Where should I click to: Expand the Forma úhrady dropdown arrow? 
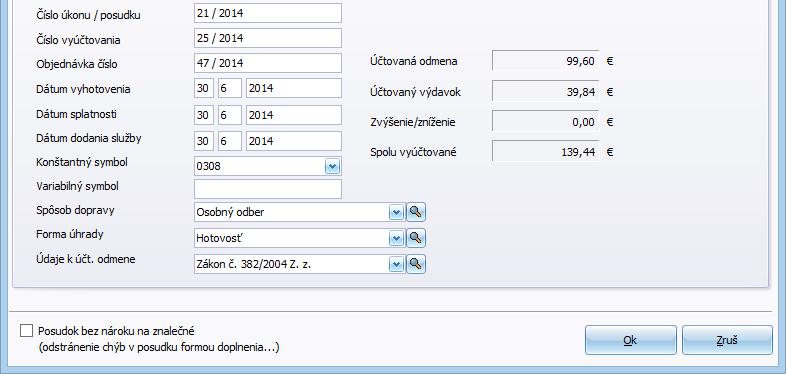397,238
